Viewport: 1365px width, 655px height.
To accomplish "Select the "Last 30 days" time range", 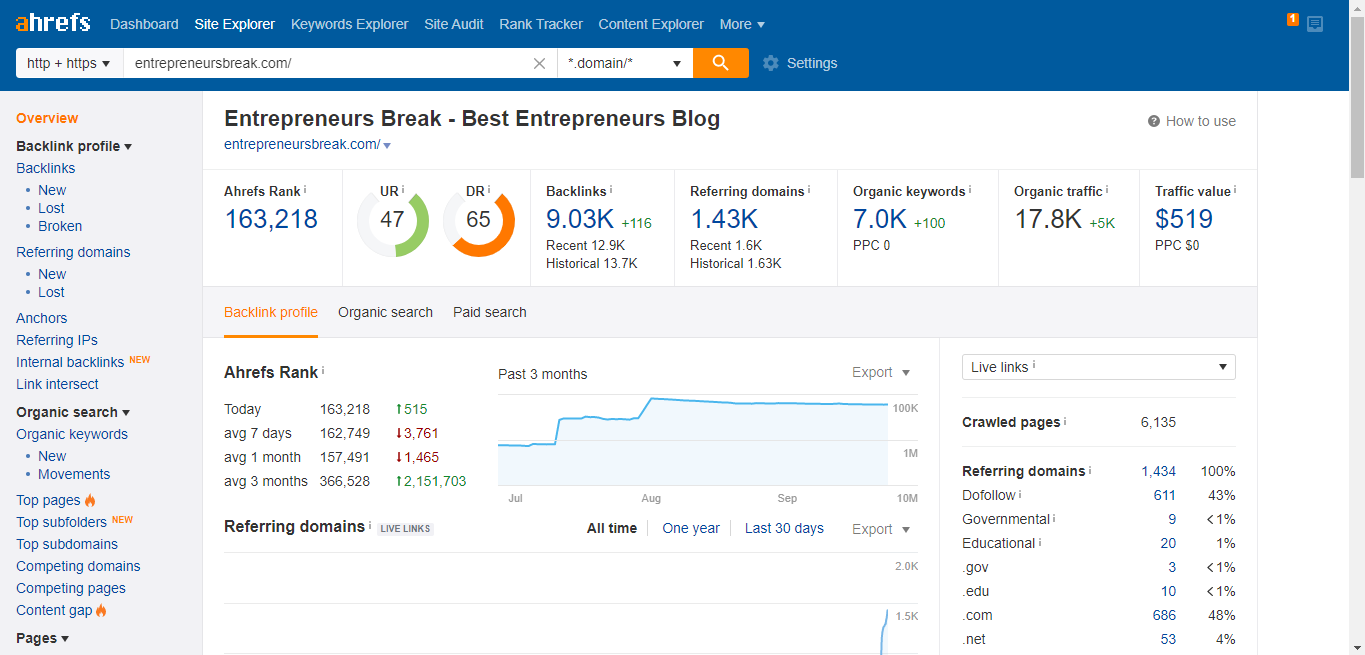I will click(x=784, y=528).
